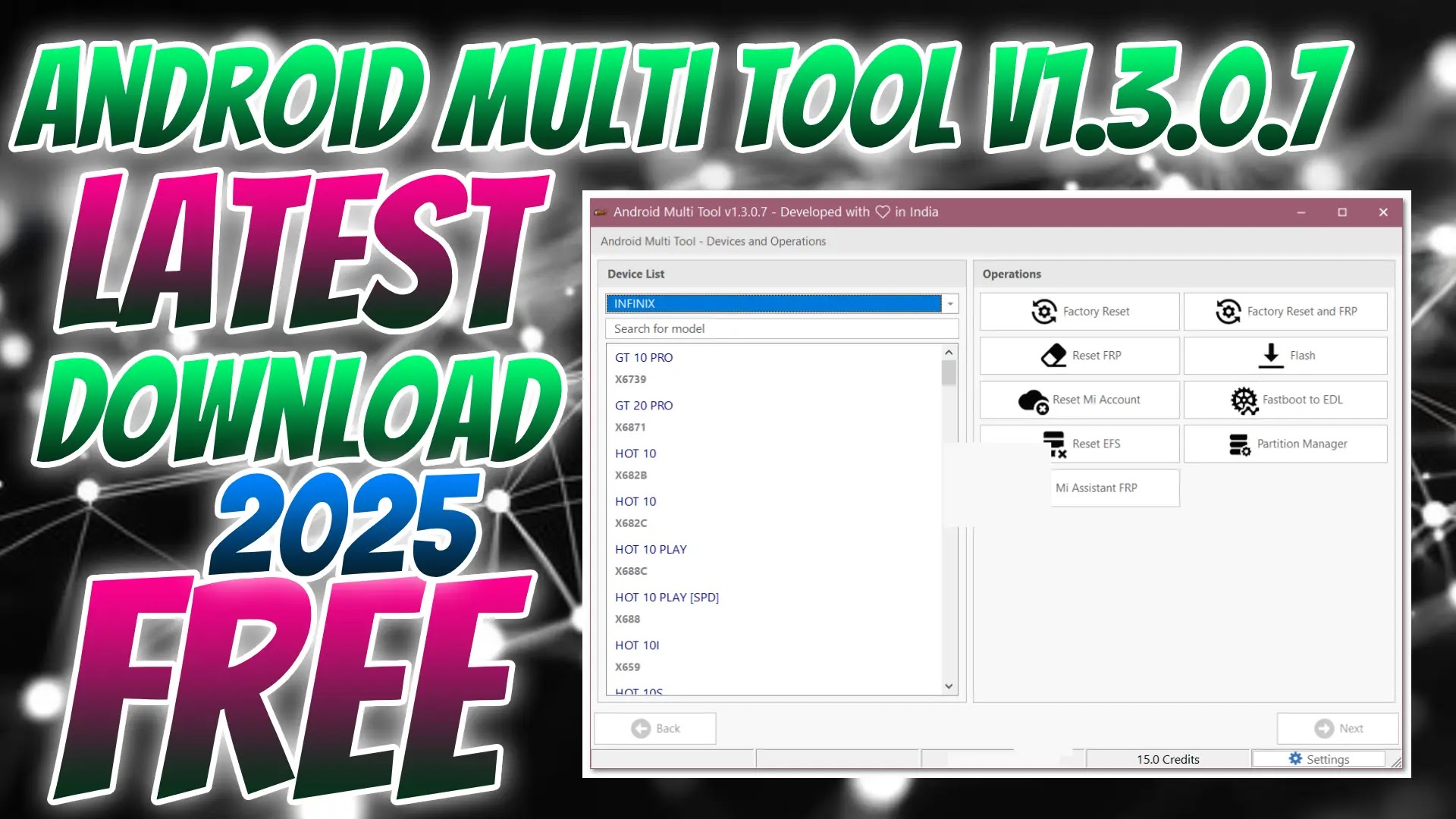Click the Next button label

click(1351, 729)
